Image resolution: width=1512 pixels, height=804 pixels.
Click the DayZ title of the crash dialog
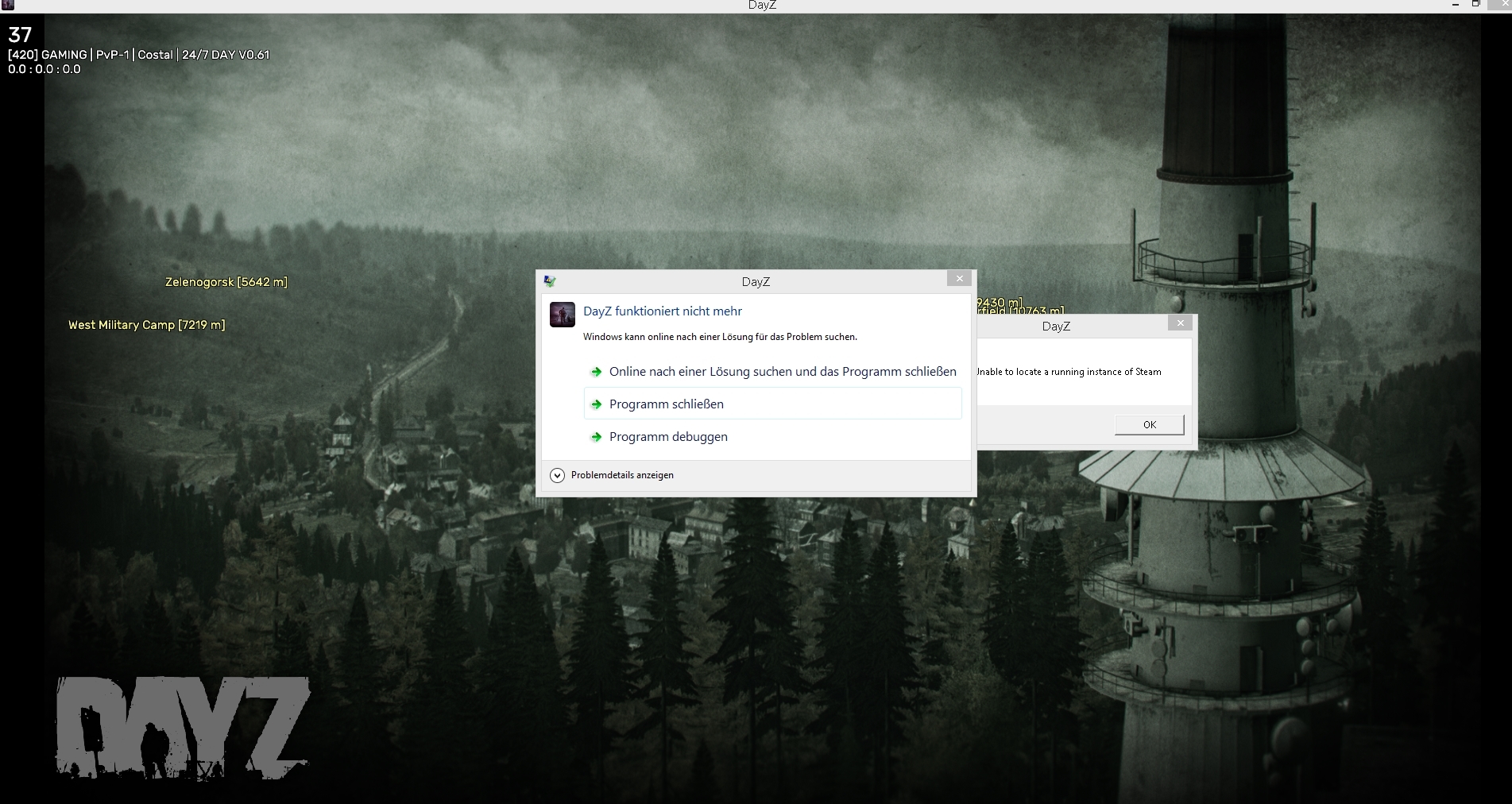(x=756, y=282)
